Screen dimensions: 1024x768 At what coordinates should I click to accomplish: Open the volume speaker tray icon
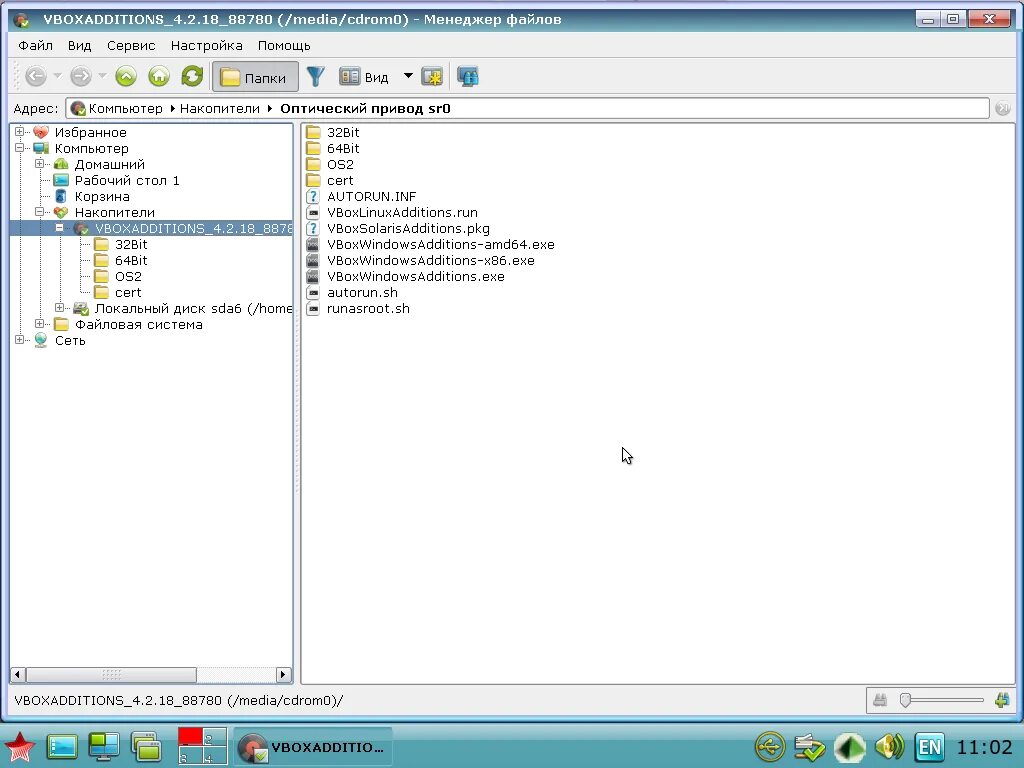889,746
